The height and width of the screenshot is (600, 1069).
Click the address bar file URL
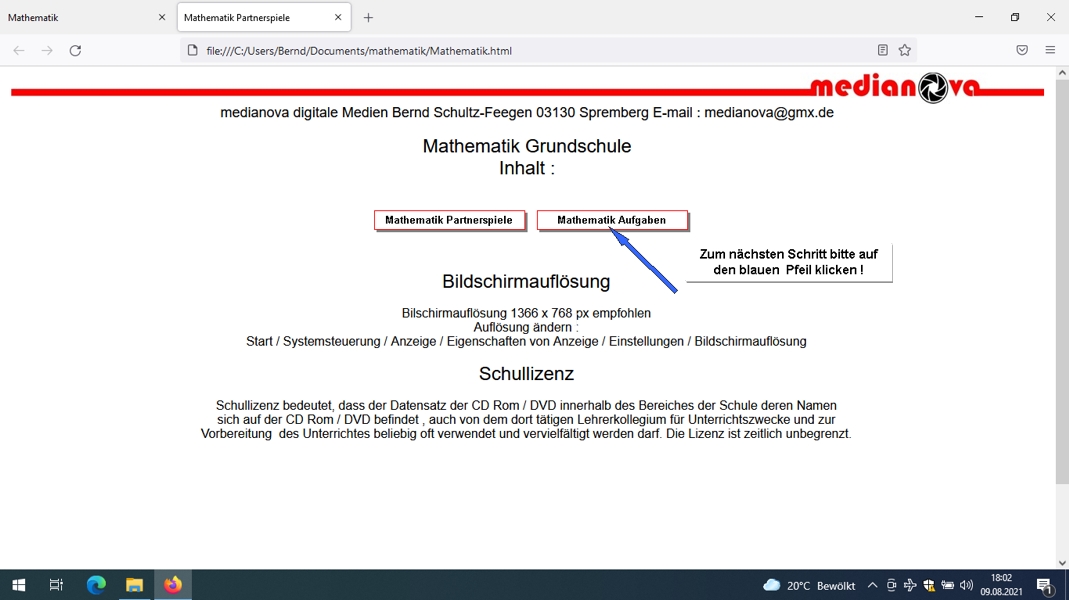tap(359, 50)
